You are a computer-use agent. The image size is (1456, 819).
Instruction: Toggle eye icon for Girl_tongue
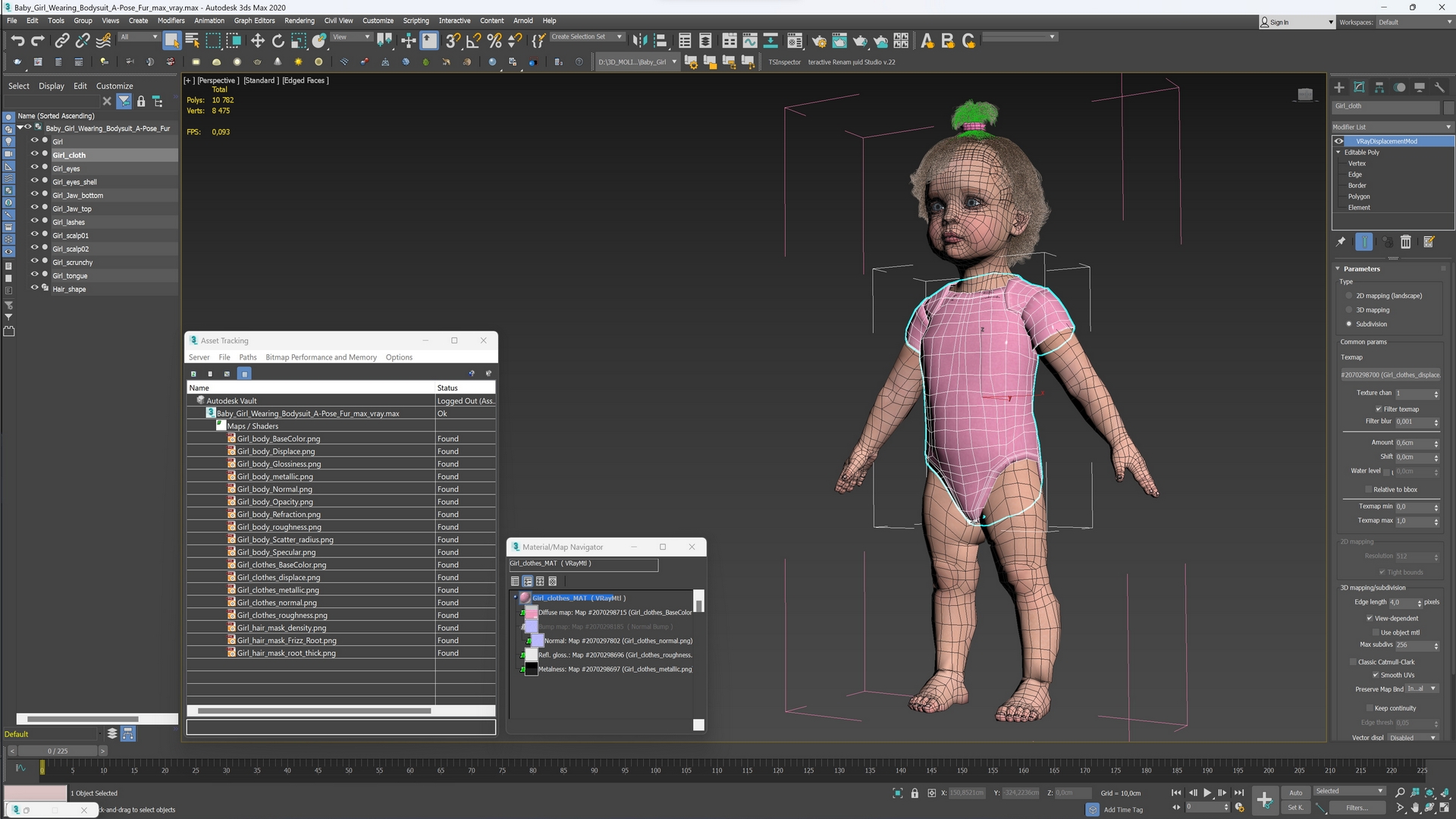click(x=34, y=275)
